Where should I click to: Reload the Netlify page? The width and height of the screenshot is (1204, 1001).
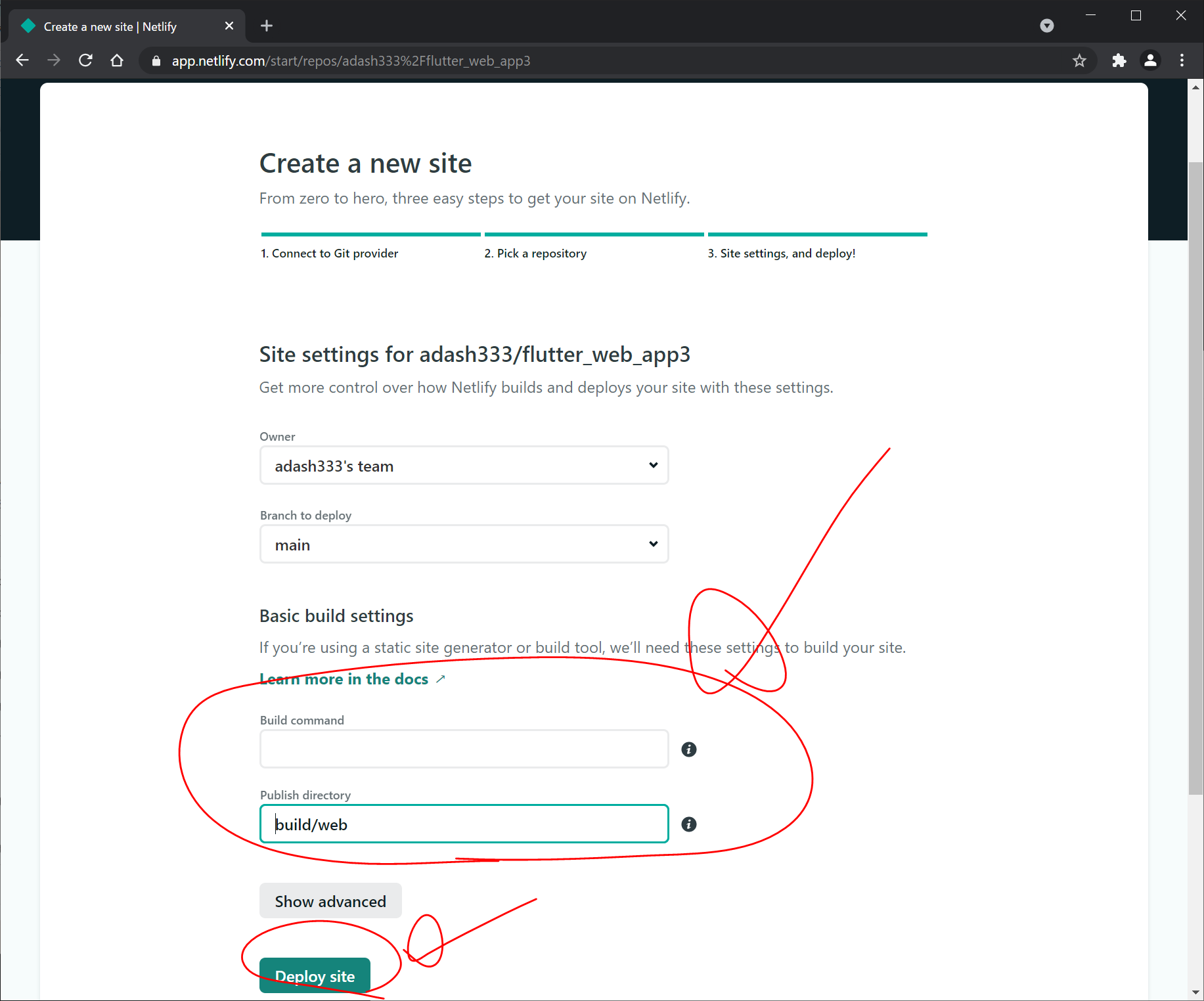(85, 60)
